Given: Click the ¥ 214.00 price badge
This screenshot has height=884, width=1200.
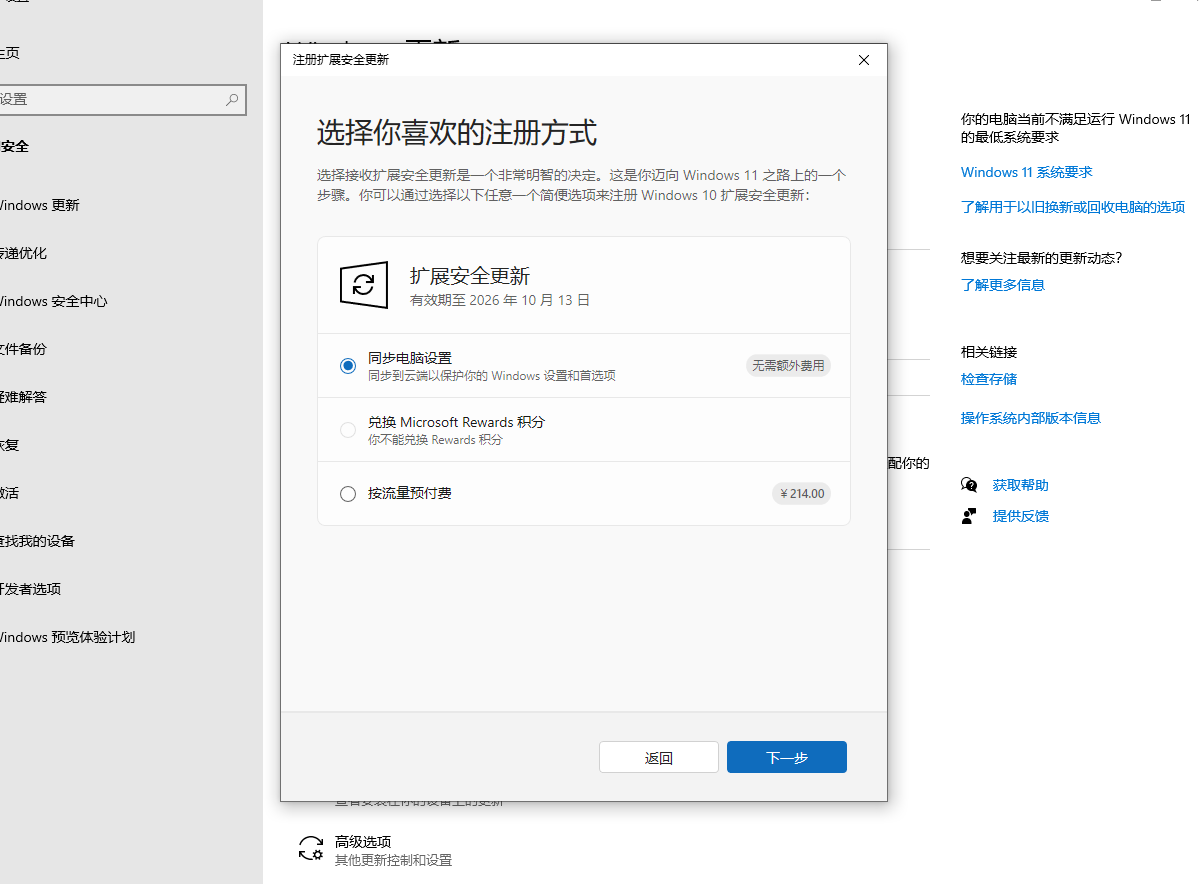Looking at the screenshot, I should pyautogui.click(x=801, y=494).
